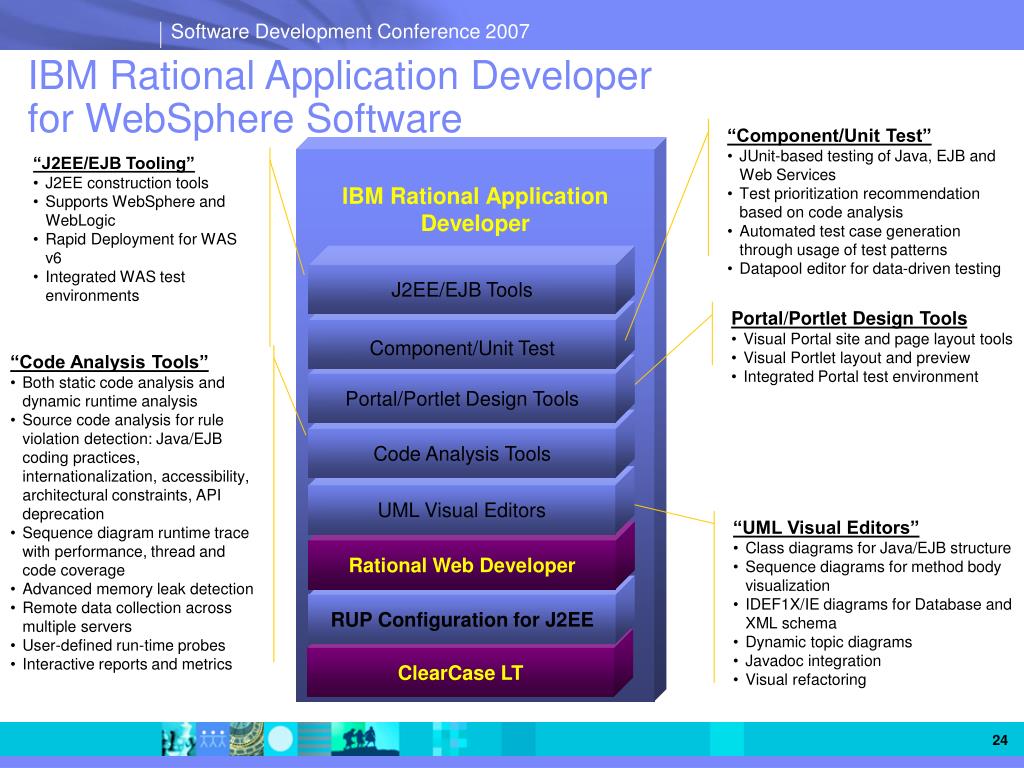This screenshot has width=1024, height=768.
Task: Click "Datapool editor for data-driven testing"
Action: point(869,268)
